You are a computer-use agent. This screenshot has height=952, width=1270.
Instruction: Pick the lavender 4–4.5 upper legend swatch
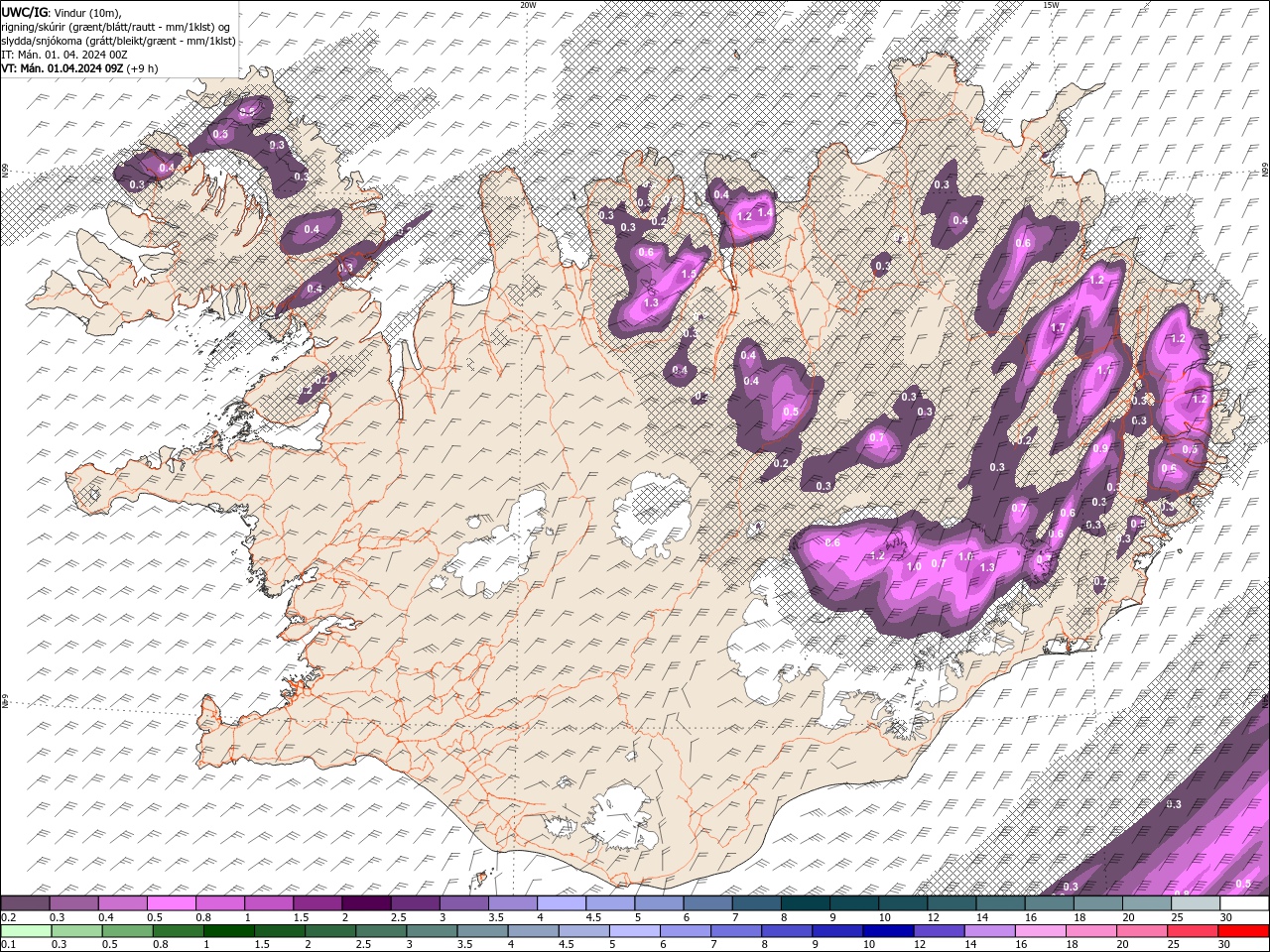(562, 903)
